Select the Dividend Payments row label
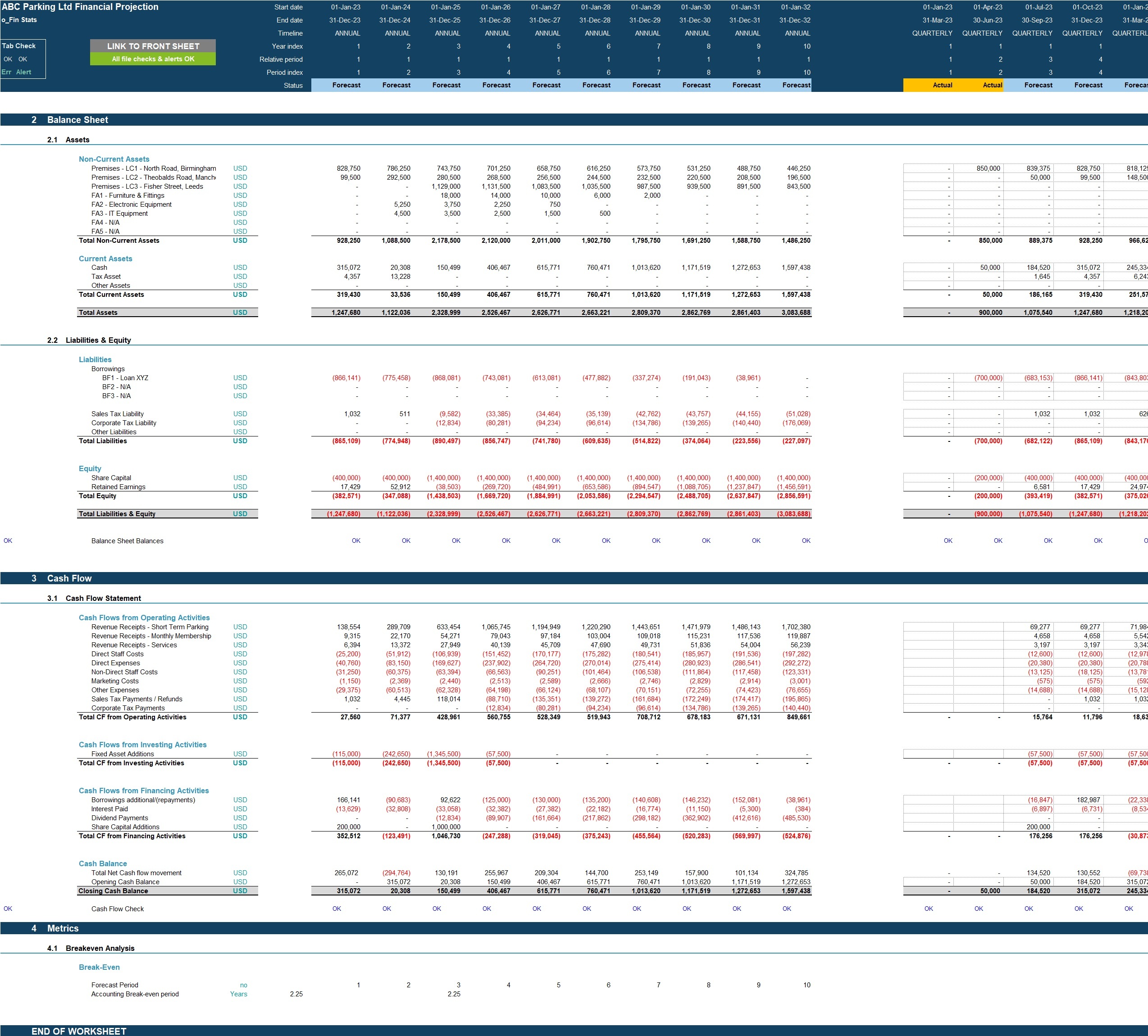Image resolution: width=1148 pixels, height=1036 pixels. pos(119,818)
